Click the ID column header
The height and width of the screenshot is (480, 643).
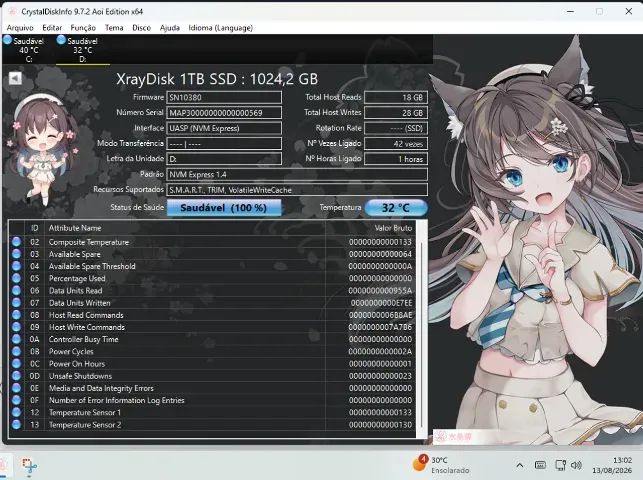click(x=34, y=228)
